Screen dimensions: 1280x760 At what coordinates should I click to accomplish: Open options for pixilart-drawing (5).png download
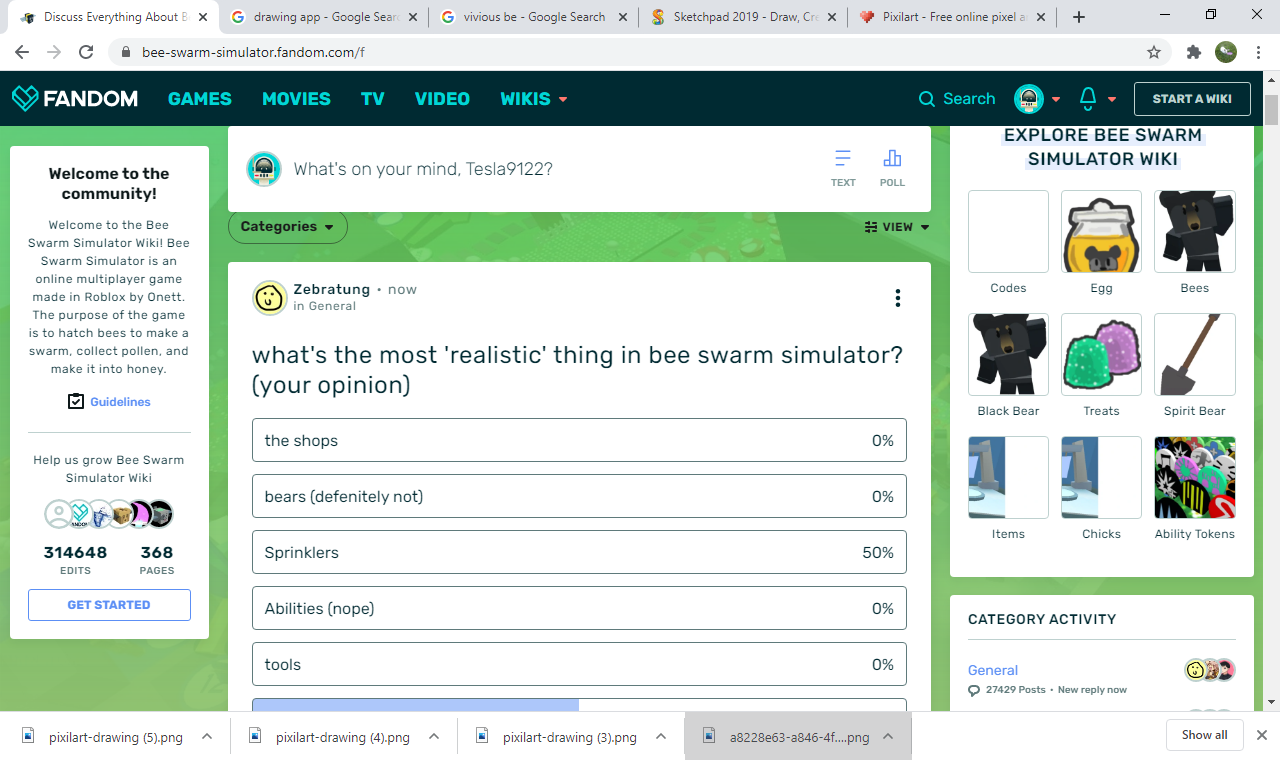coord(207,736)
